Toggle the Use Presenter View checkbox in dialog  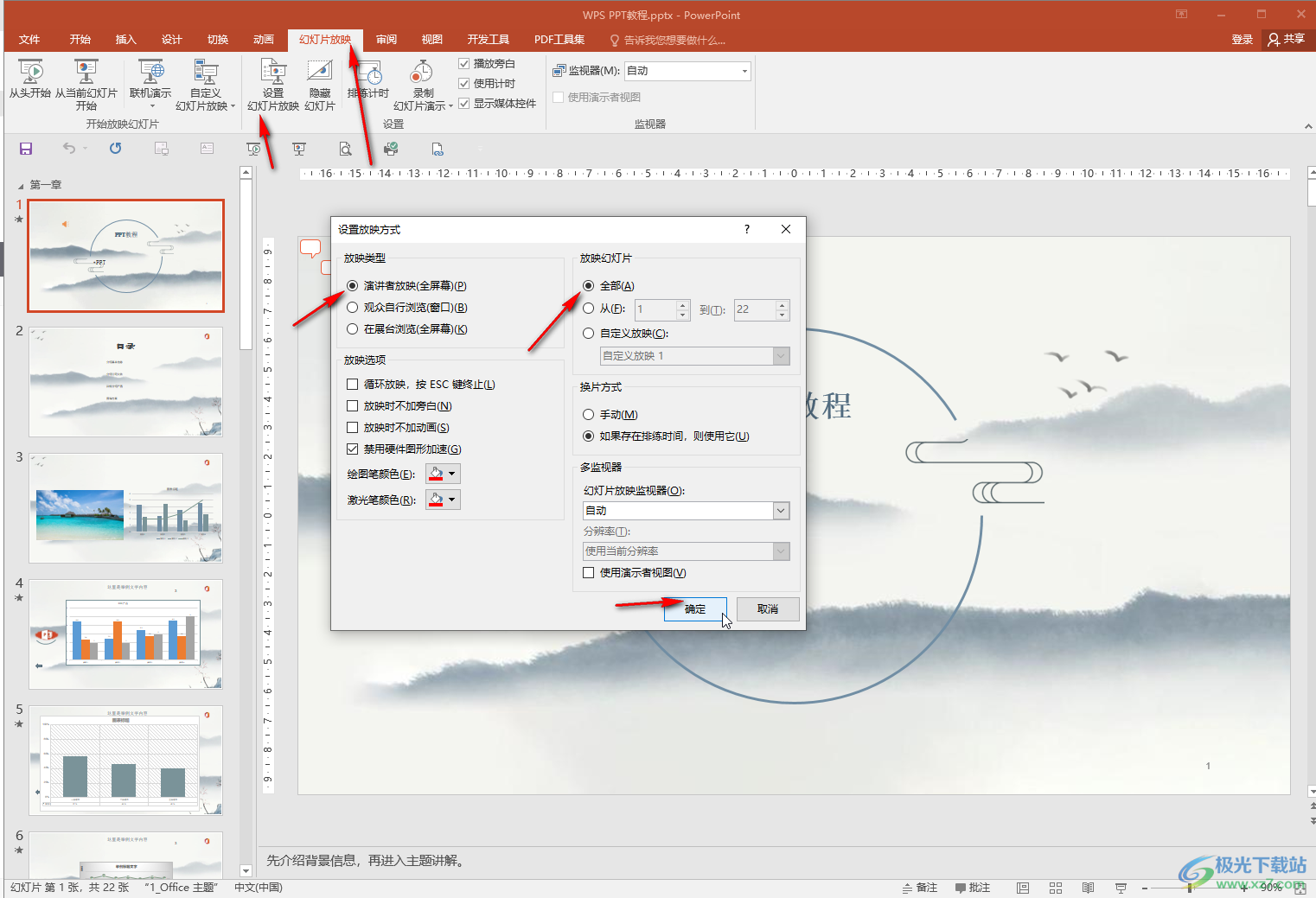coord(589,573)
